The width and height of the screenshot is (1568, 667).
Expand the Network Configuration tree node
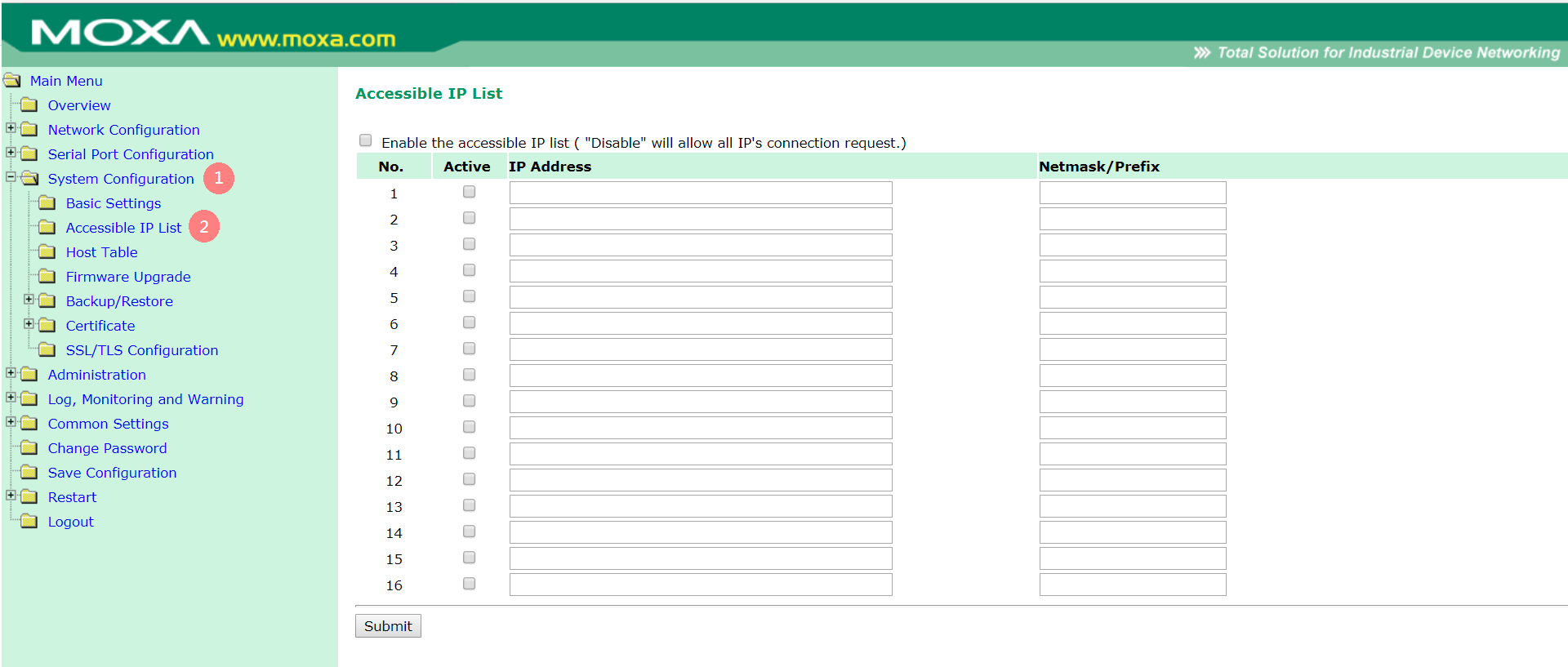pos(11,128)
